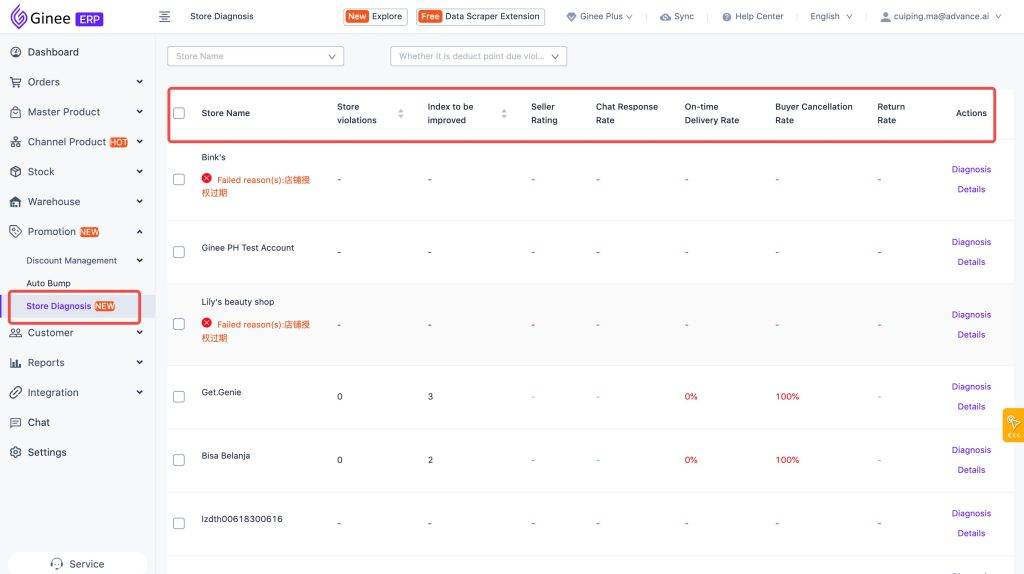This screenshot has width=1024, height=574.
Task: Select Auto Bump submenu item
Action: 48,283
